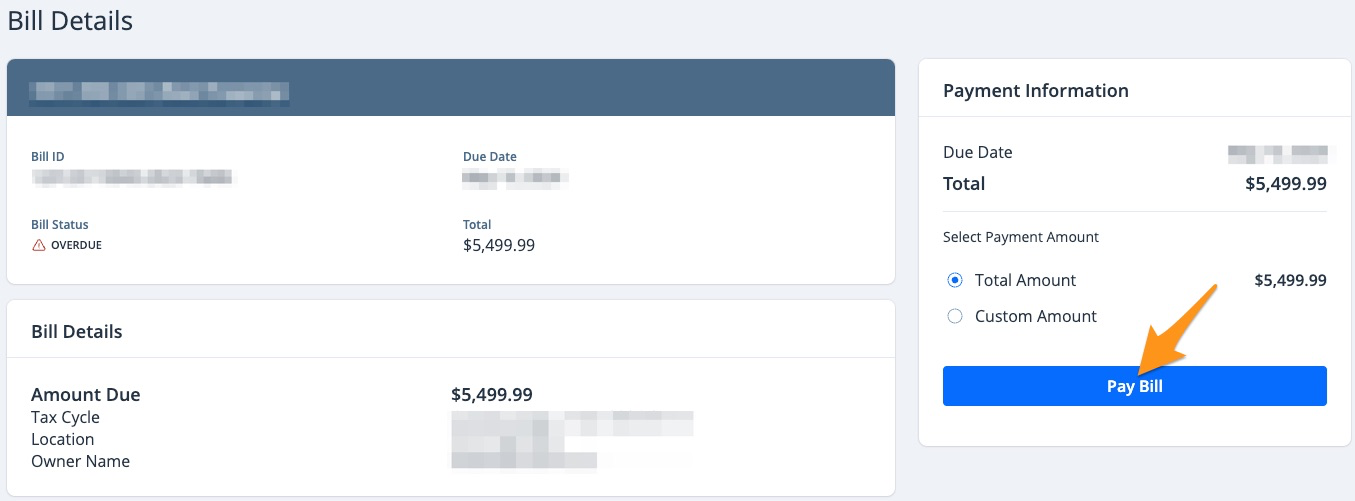Screen dimensions: 1355x501
Task: Click the page title Bill Details
Action: coord(70,21)
